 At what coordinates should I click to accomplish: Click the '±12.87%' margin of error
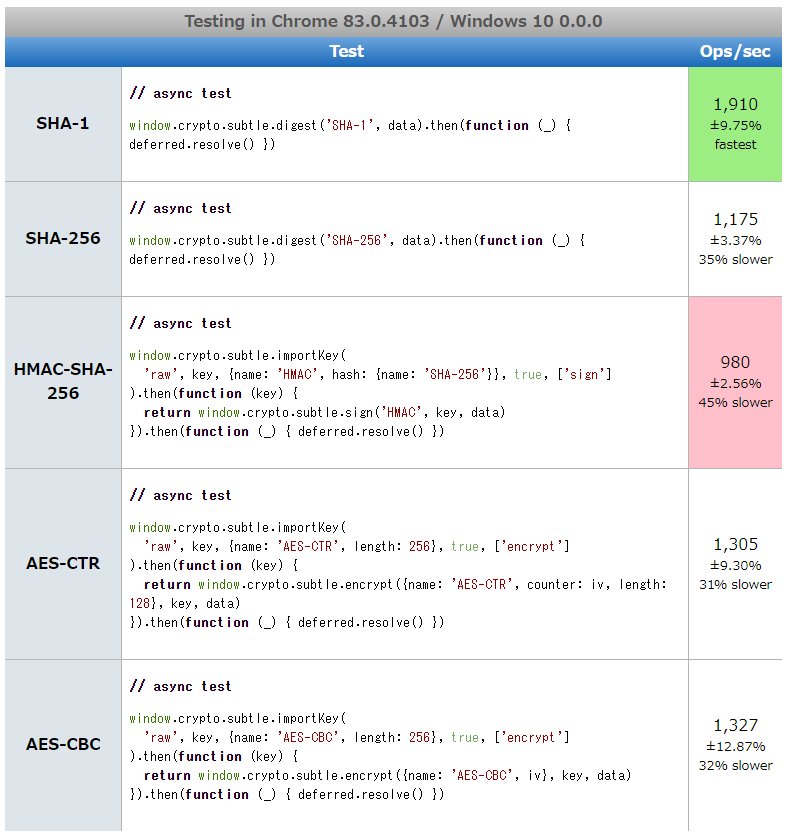click(735, 746)
